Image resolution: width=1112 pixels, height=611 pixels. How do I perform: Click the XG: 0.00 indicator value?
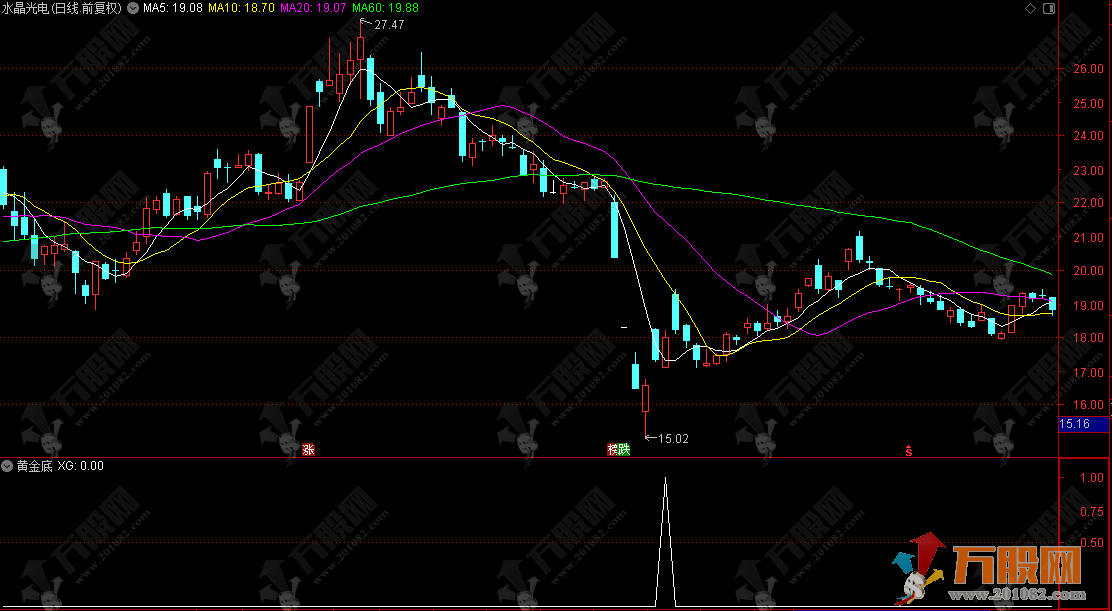click(81, 466)
